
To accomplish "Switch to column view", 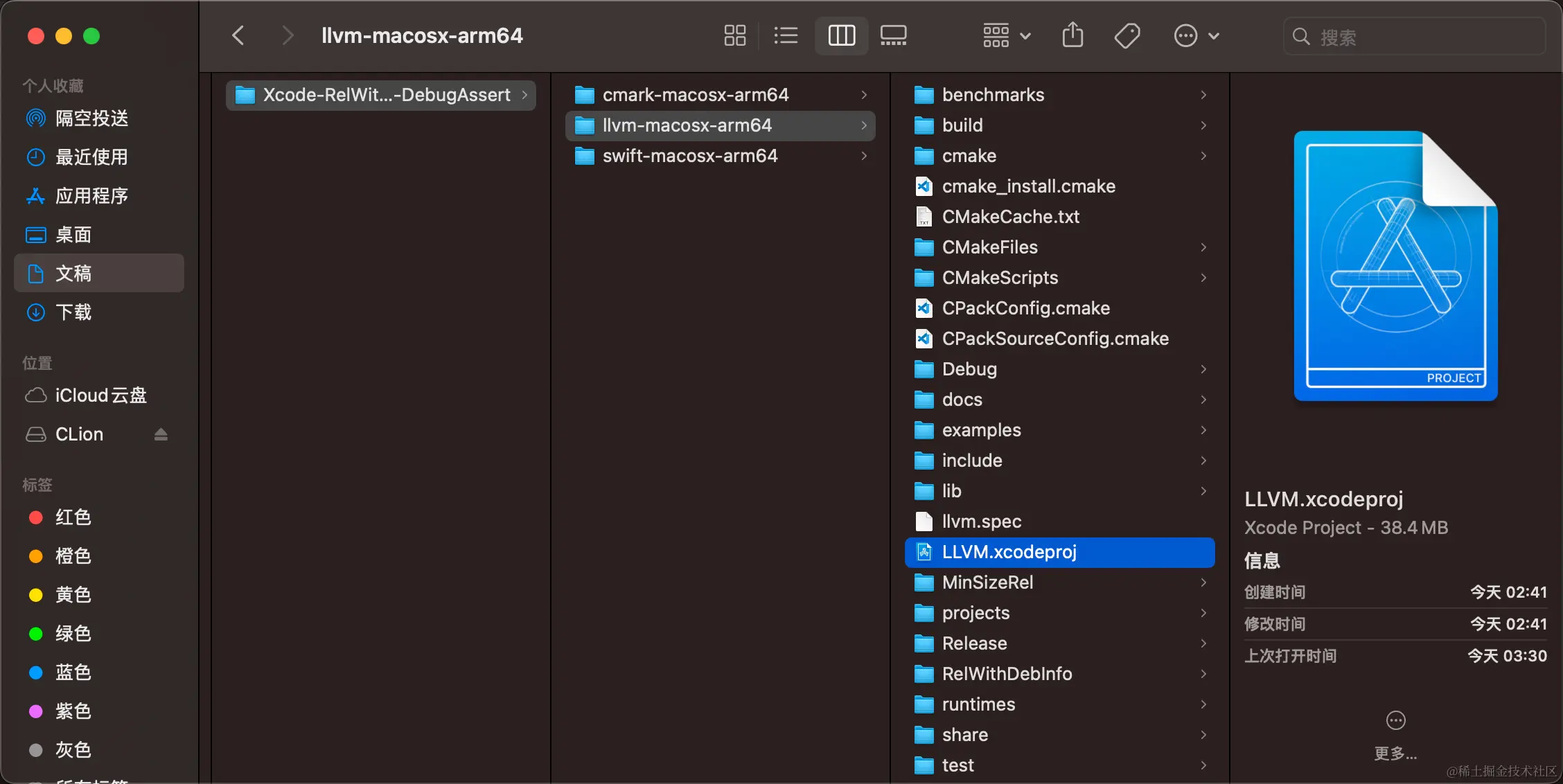I will [841, 35].
